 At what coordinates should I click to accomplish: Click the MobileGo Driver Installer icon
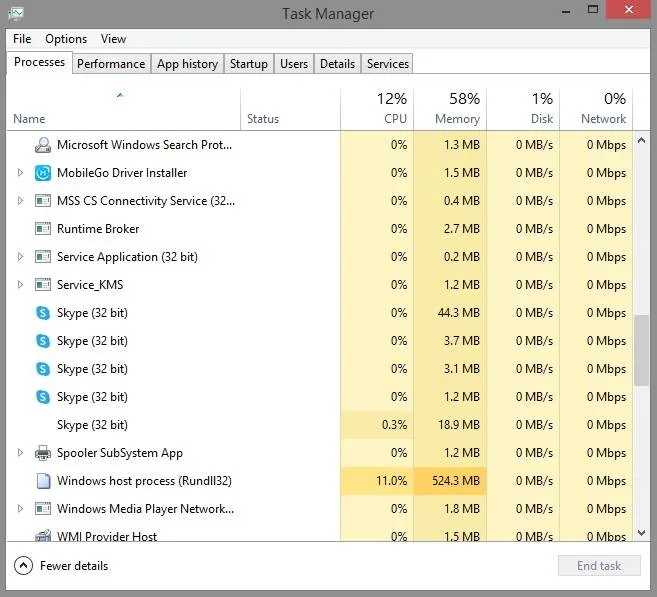point(43,173)
